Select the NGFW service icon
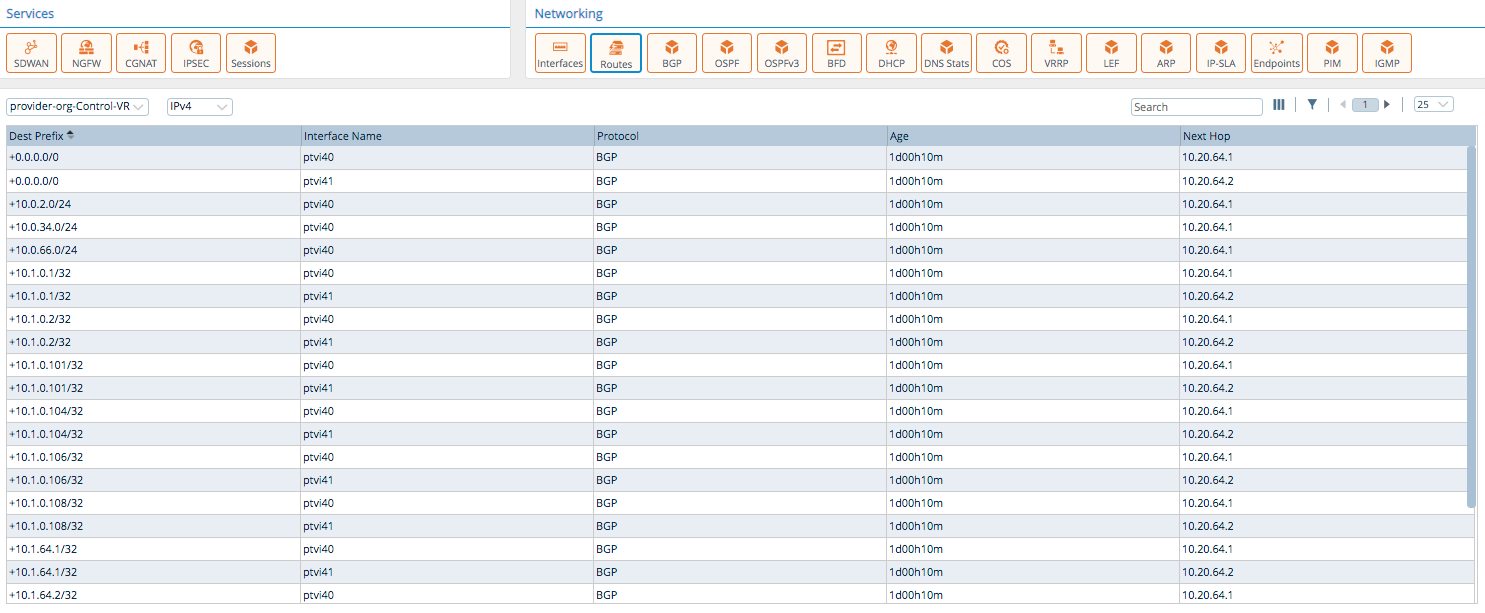The height and width of the screenshot is (613, 1485). 86,52
